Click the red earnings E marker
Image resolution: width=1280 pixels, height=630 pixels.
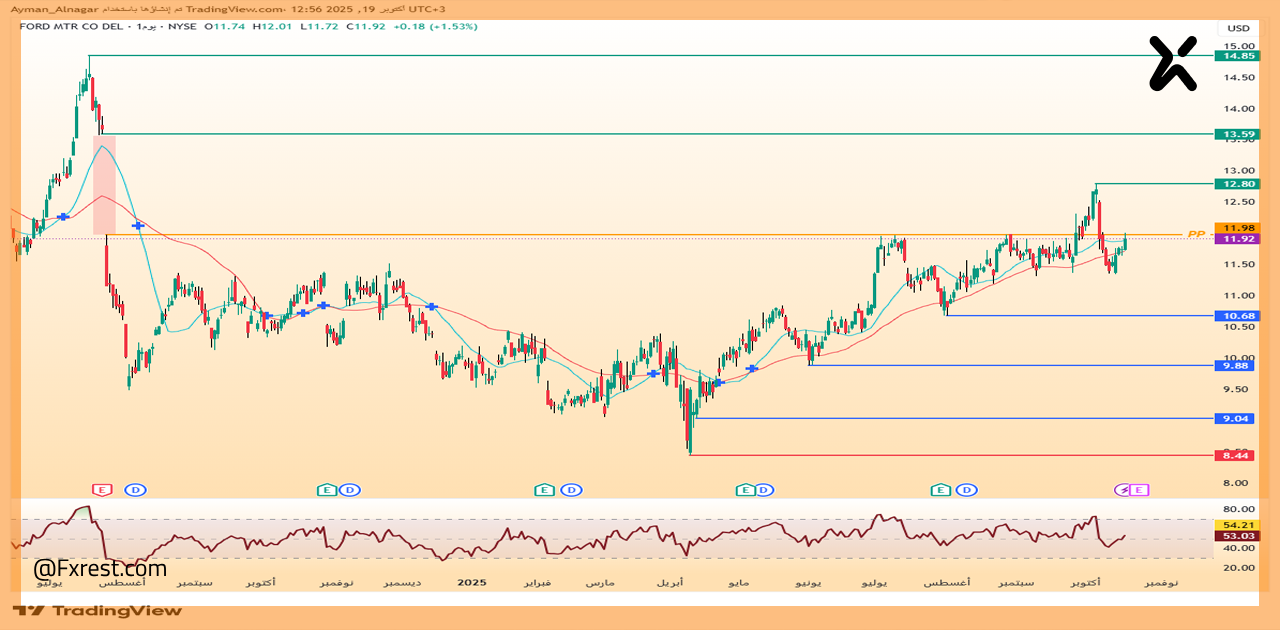(x=101, y=489)
